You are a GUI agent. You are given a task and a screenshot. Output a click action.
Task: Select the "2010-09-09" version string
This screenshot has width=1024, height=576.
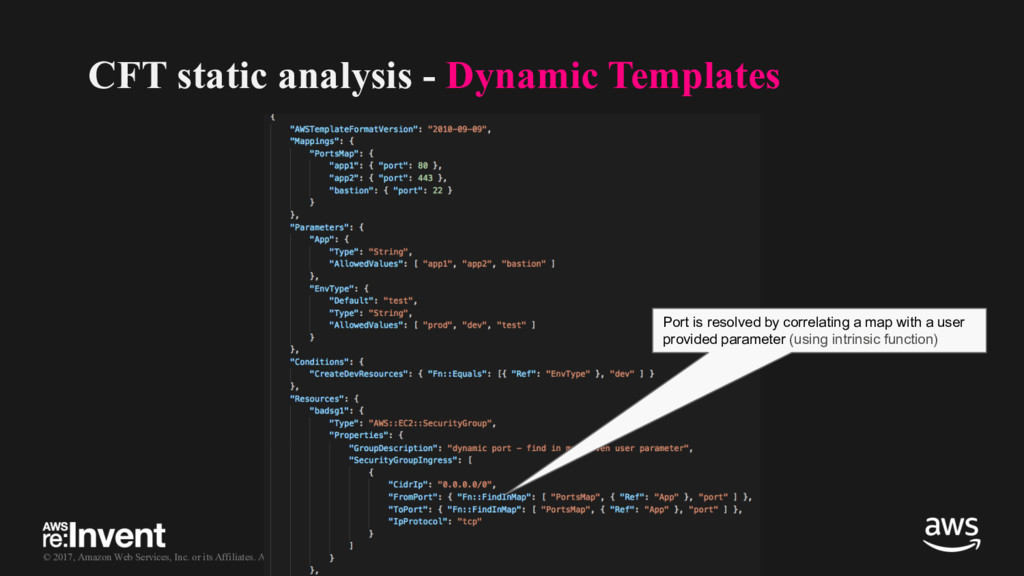click(x=457, y=129)
